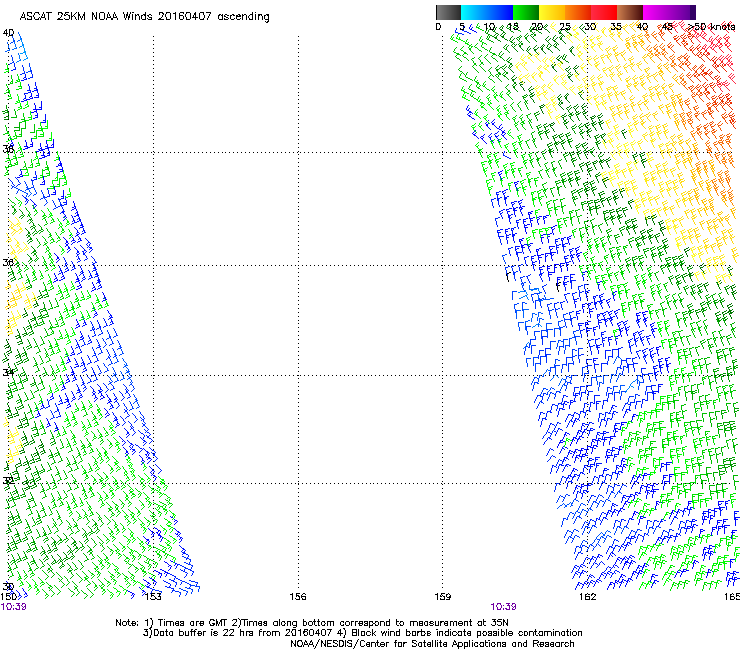Click the brown 35-40 knots legend color
Screen dimensions: 740x650
tap(630, 12)
